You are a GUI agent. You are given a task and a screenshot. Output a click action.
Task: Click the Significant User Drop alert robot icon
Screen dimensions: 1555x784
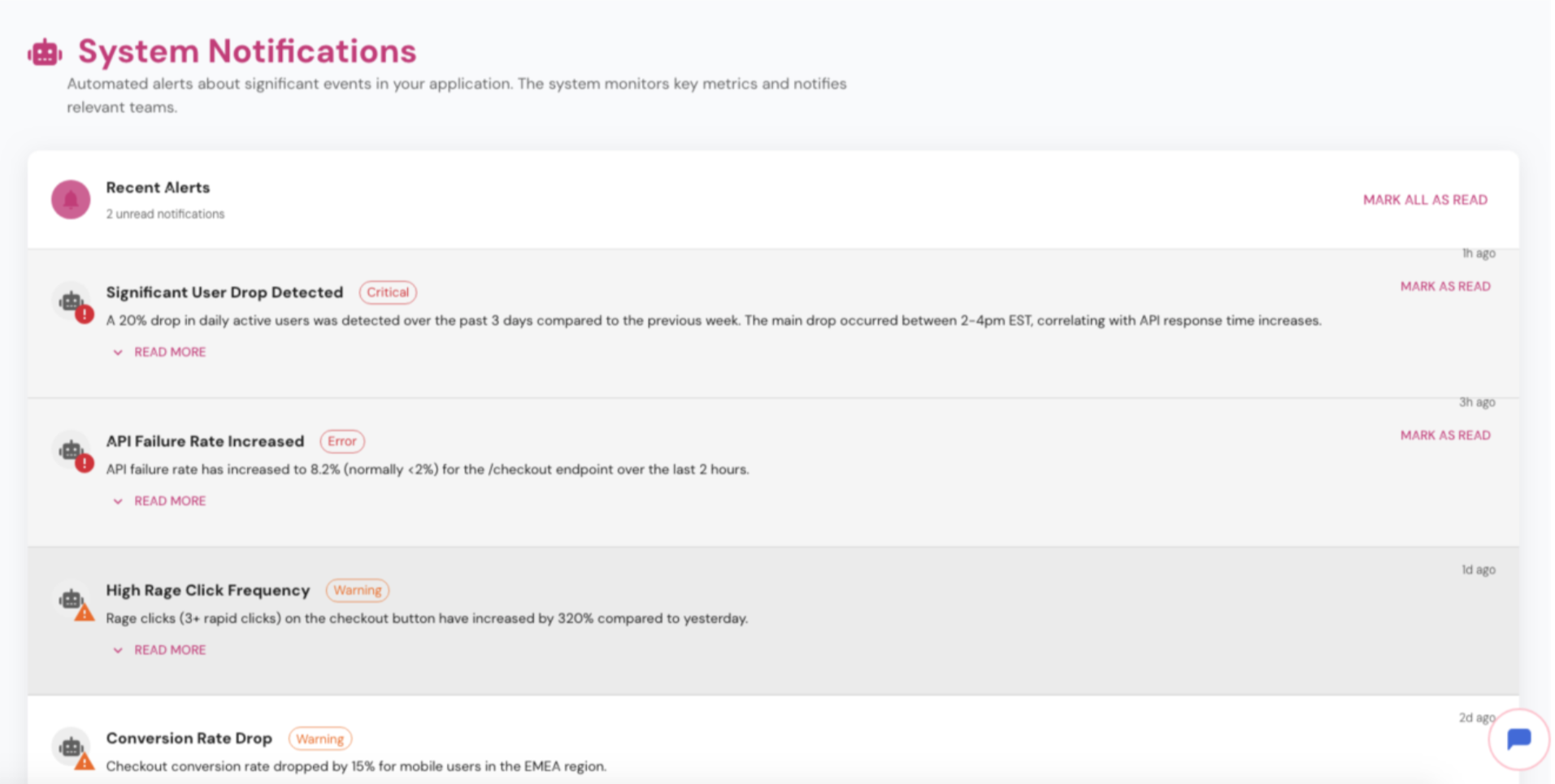point(72,302)
